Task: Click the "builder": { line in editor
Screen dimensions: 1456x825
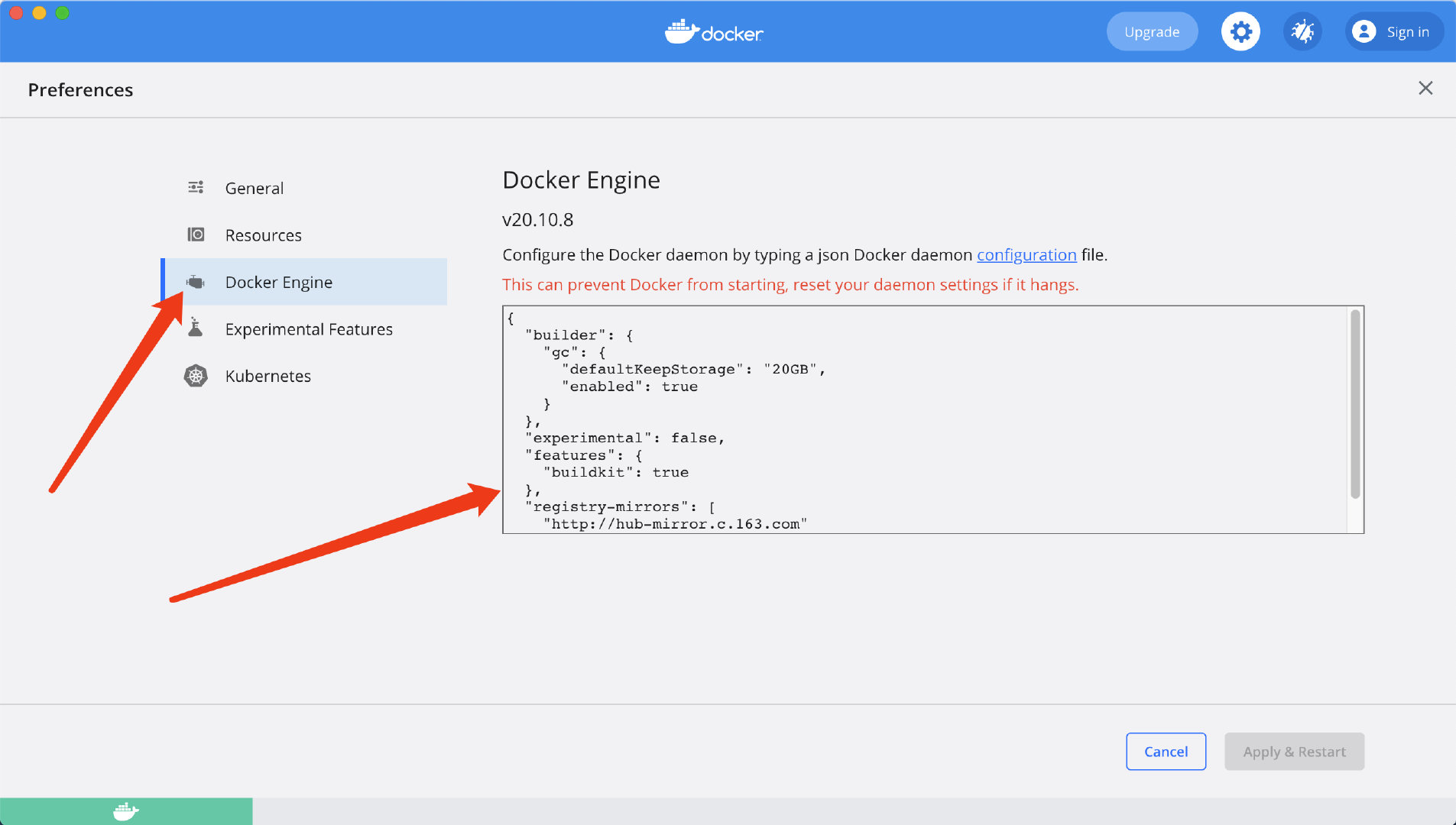Action: point(579,335)
